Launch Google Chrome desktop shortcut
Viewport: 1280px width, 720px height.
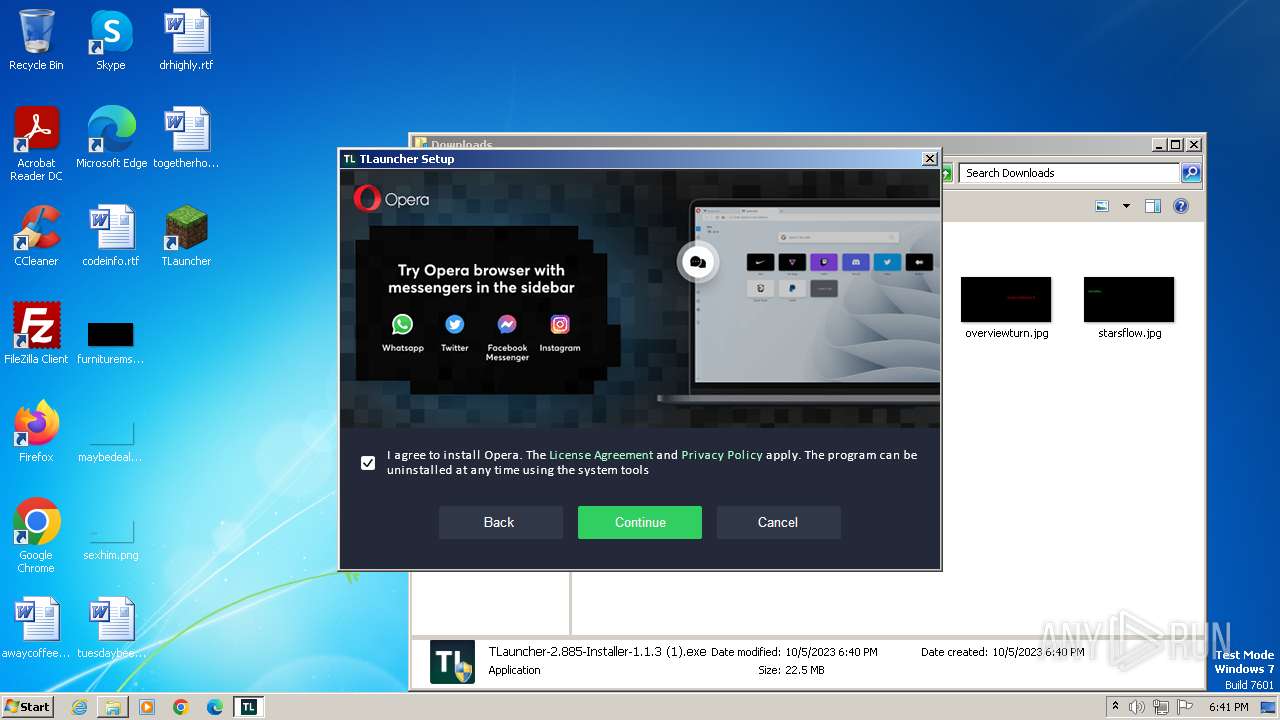(x=36, y=536)
